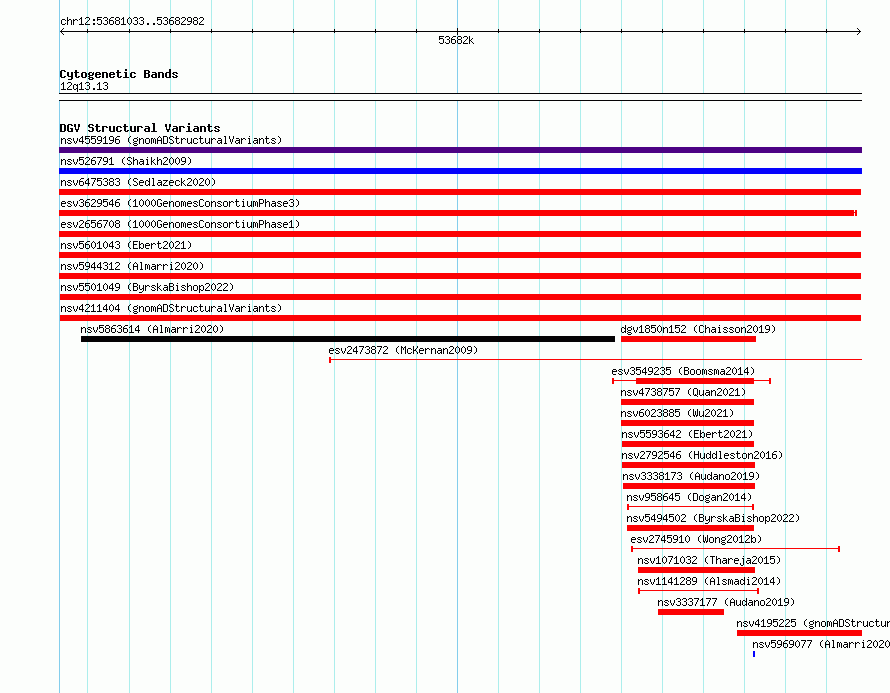Screen dimensions: 890x693
Task: Click the DGV Structural Variants track title
Action: pos(140,128)
